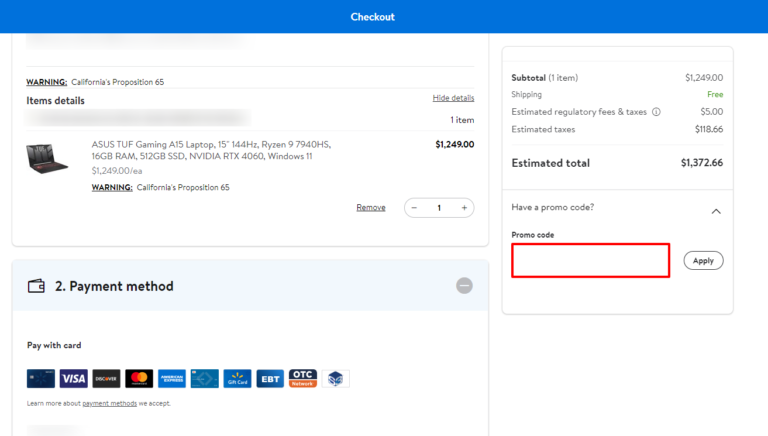Increase laptop quantity with plus button
This screenshot has width=768, height=436.
click(x=464, y=208)
